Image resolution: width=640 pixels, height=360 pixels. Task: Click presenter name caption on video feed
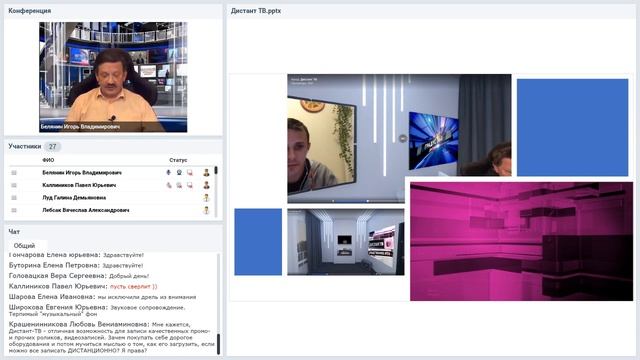click(80, 127)
